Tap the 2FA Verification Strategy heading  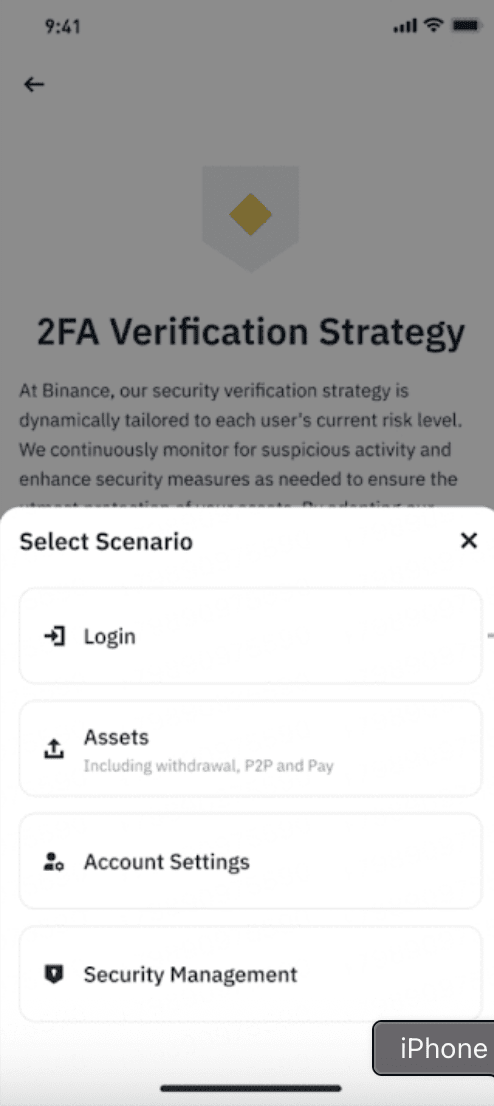point(251,333)
